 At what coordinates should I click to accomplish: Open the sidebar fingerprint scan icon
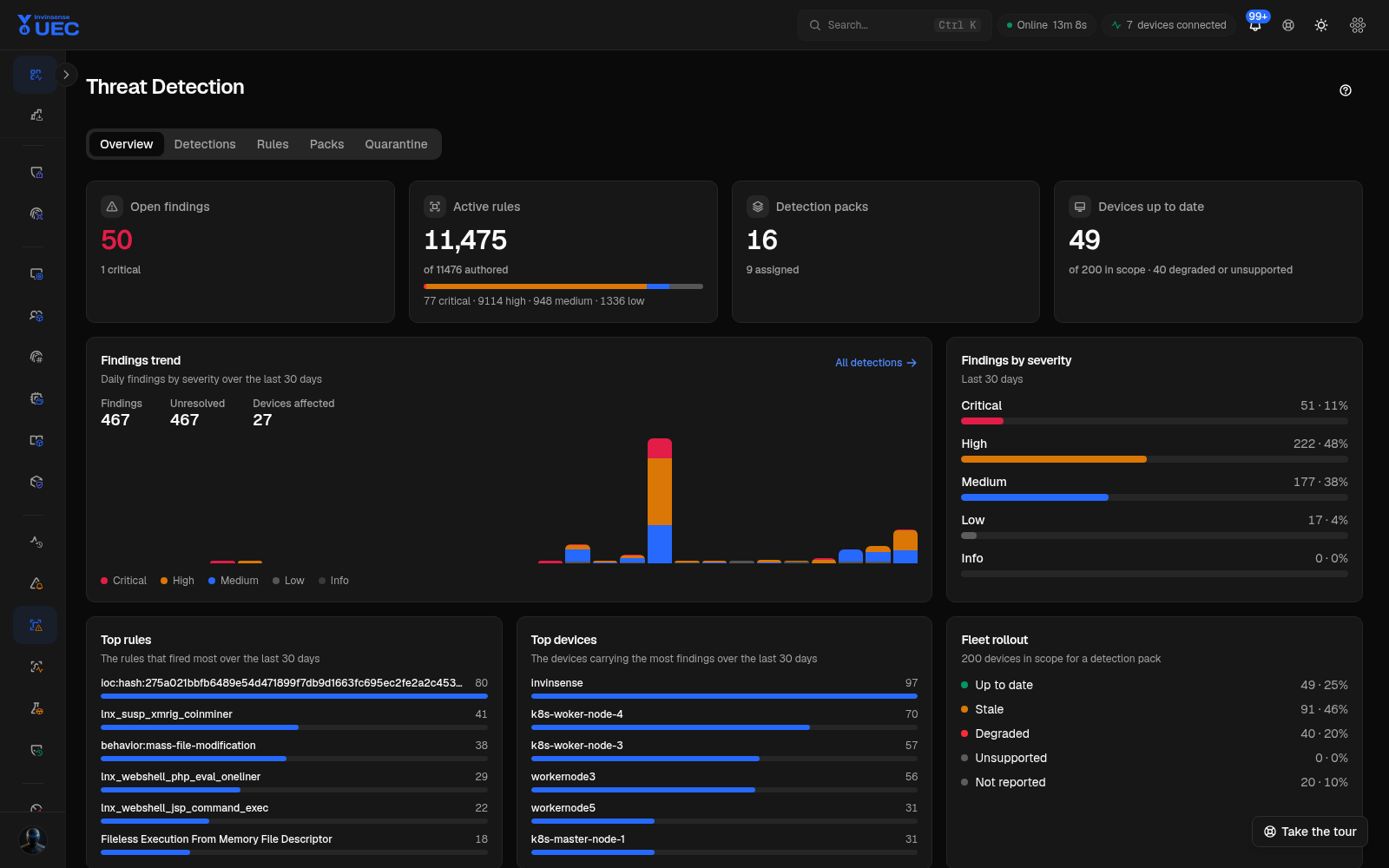(36, 214)
